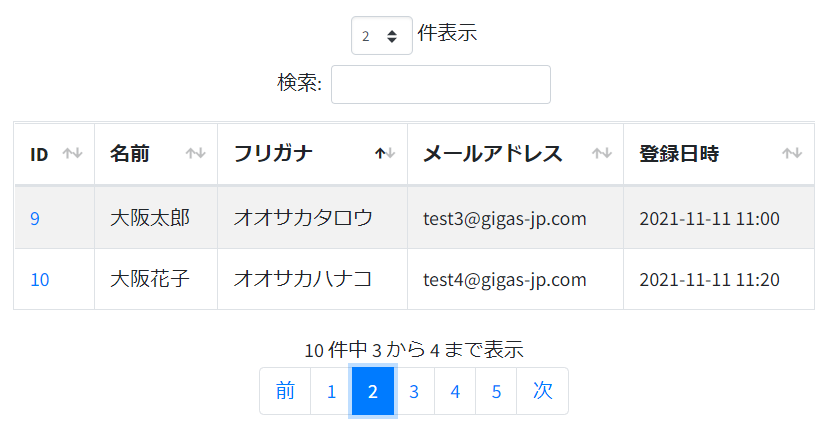The height and width of the screenshot is (433, 828).
Task: Jump to pagination page 4
Action: click(x=455, y=391)
